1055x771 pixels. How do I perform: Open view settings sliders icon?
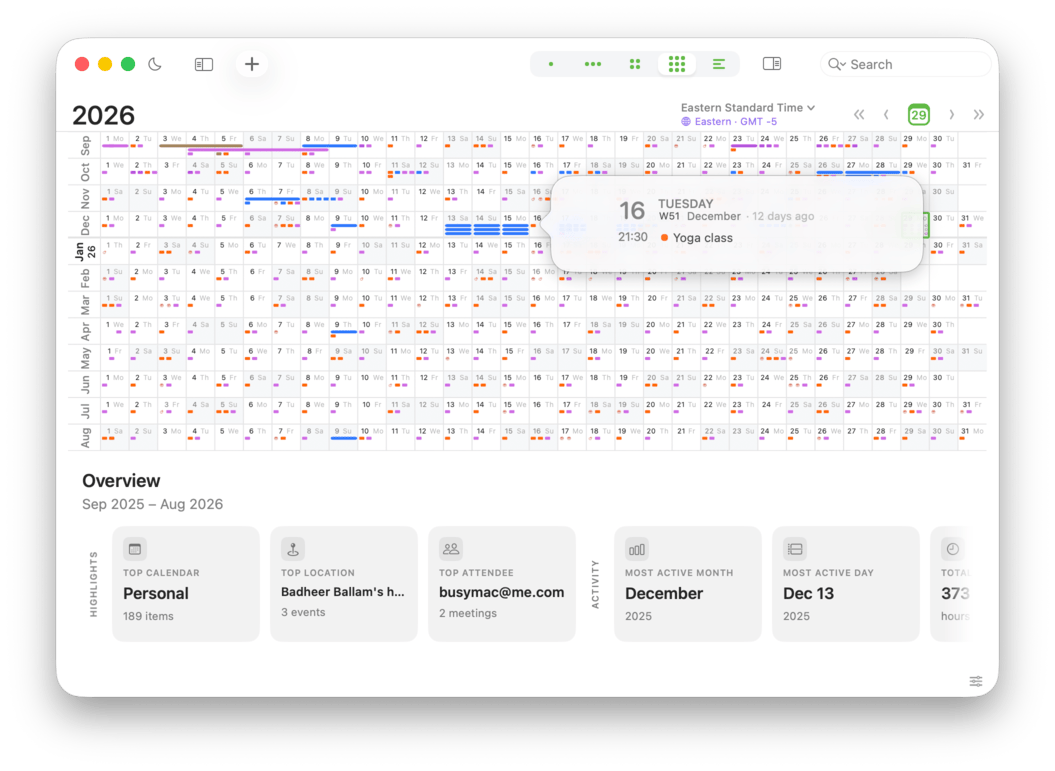975,681
